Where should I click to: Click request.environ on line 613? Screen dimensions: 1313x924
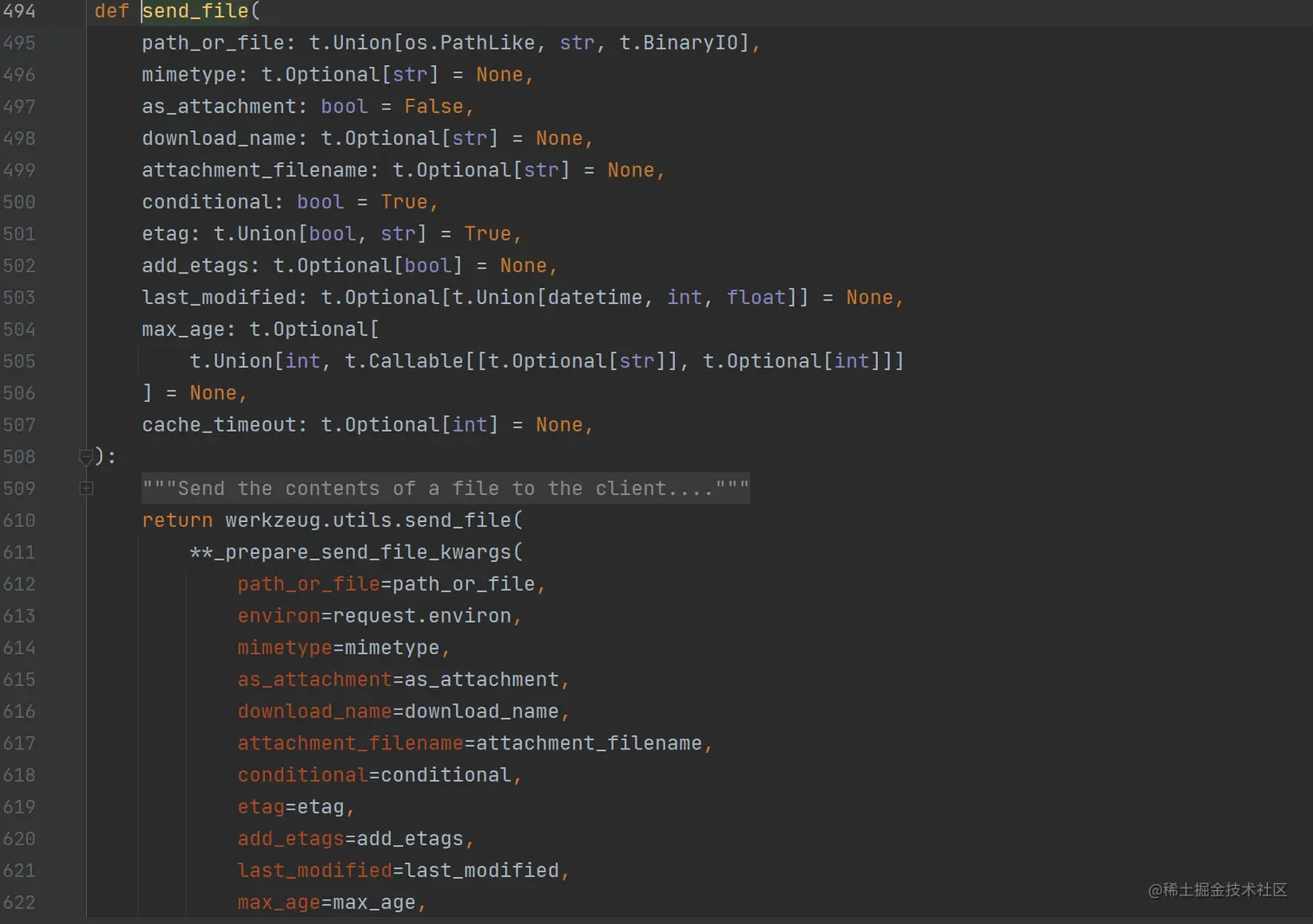[422, 616]
